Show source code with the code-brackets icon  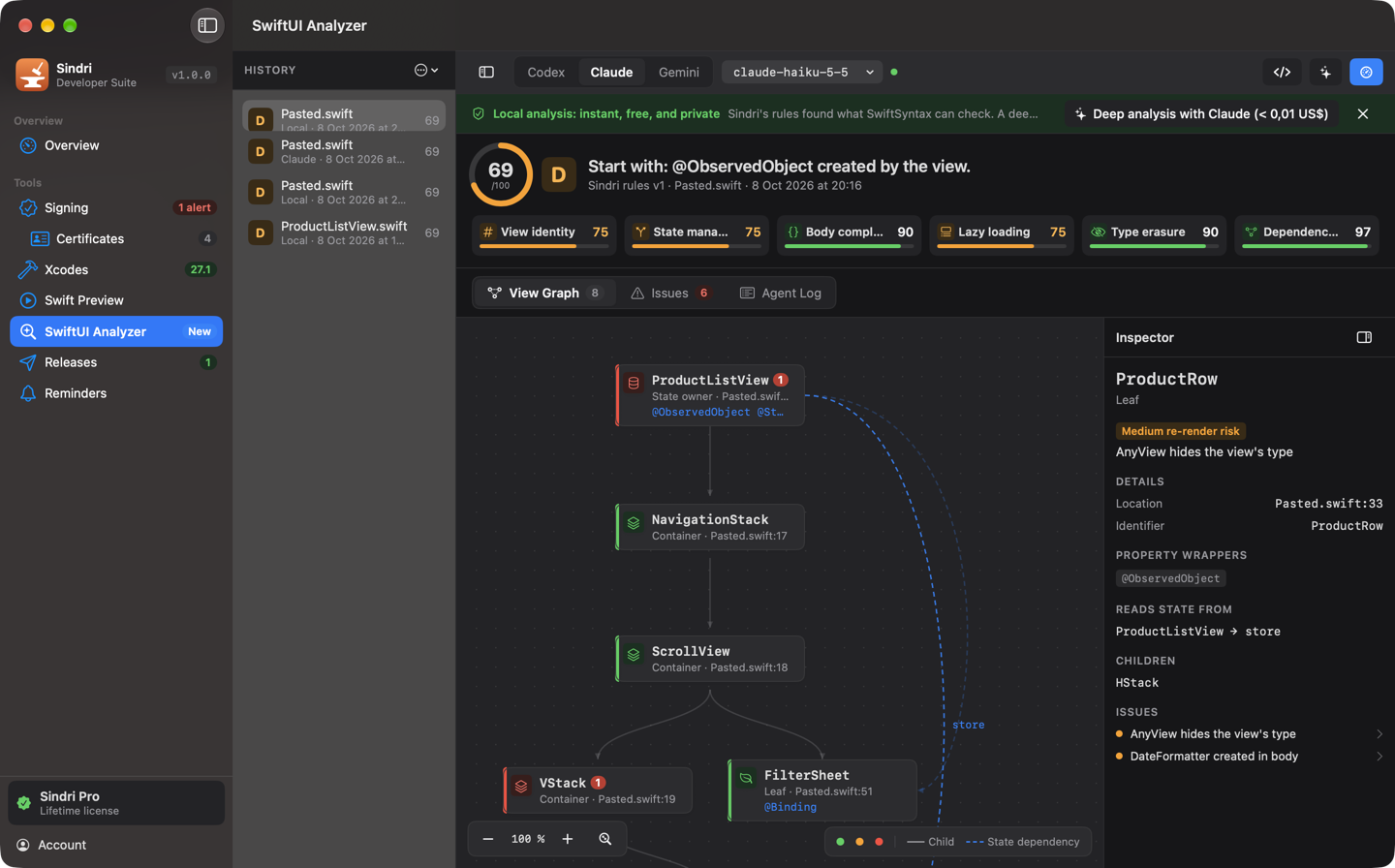click(1282, 72)
